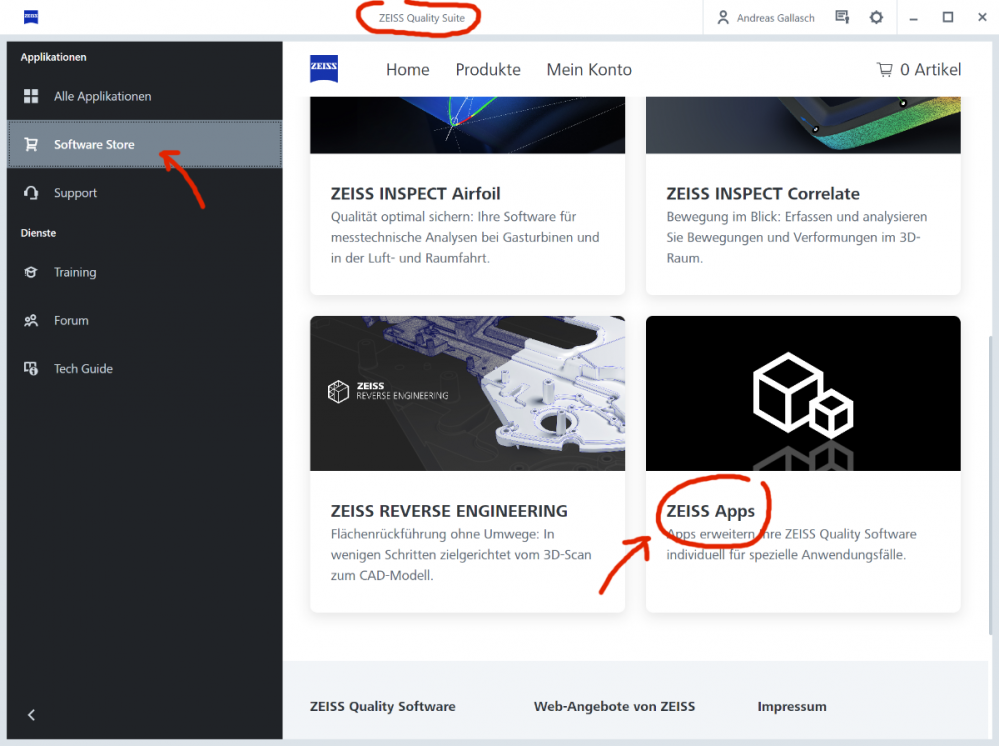Screen dimensions: 999x746
Task: Open the Home menu item
Action: pyautogui.click(x=407, y=69)
